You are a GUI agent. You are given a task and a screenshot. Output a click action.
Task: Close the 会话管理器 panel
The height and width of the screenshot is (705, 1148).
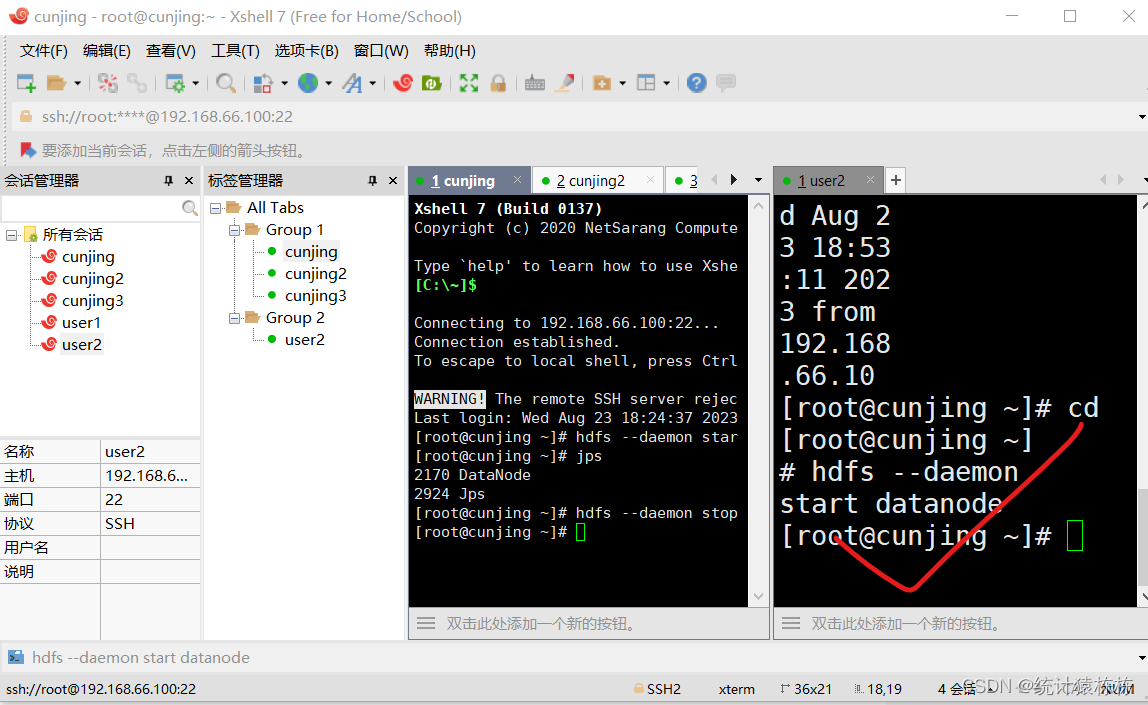[189, 181]
